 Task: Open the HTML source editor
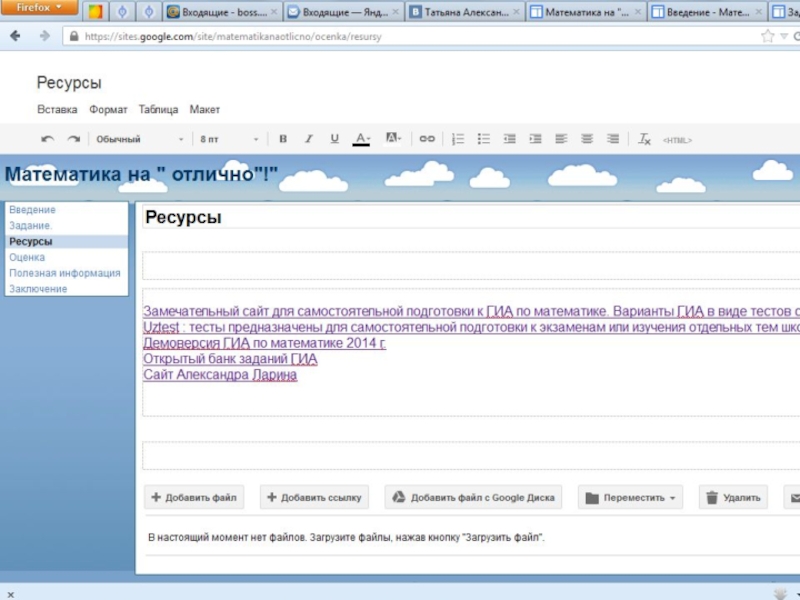click(677, 140)
